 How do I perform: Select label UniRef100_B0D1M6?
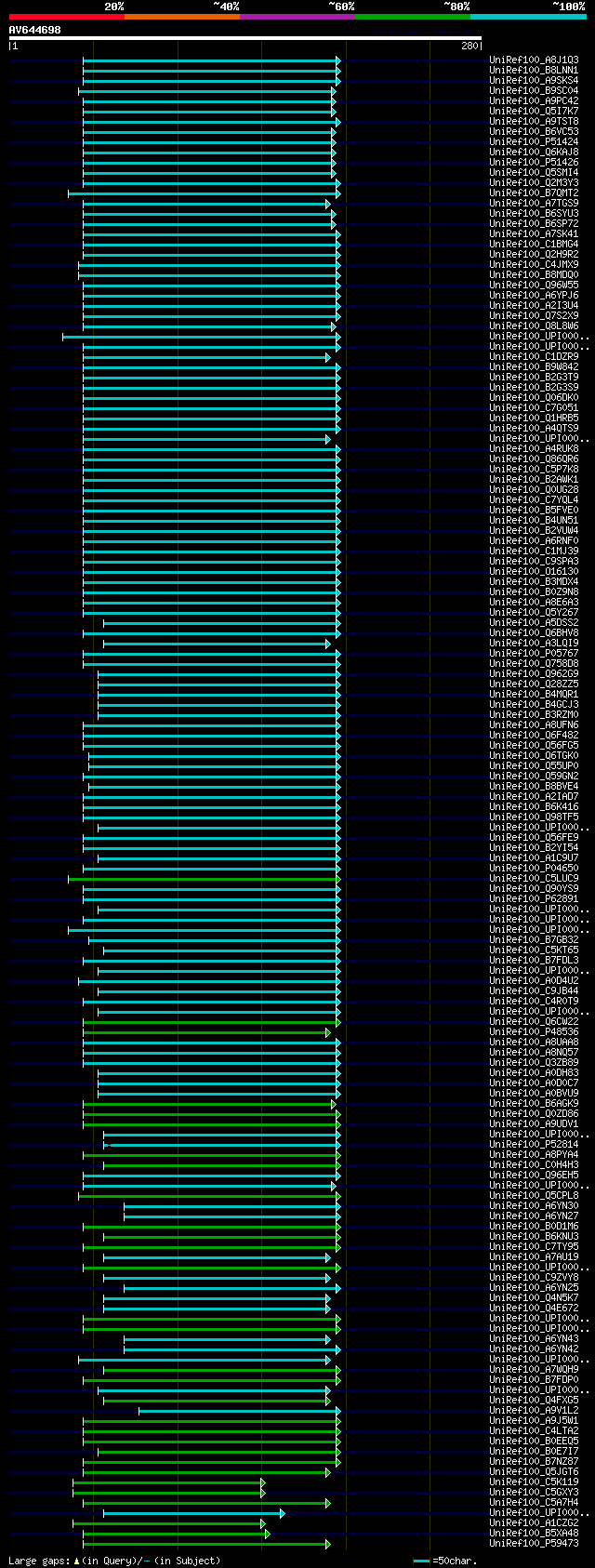tap(534, 1227)
